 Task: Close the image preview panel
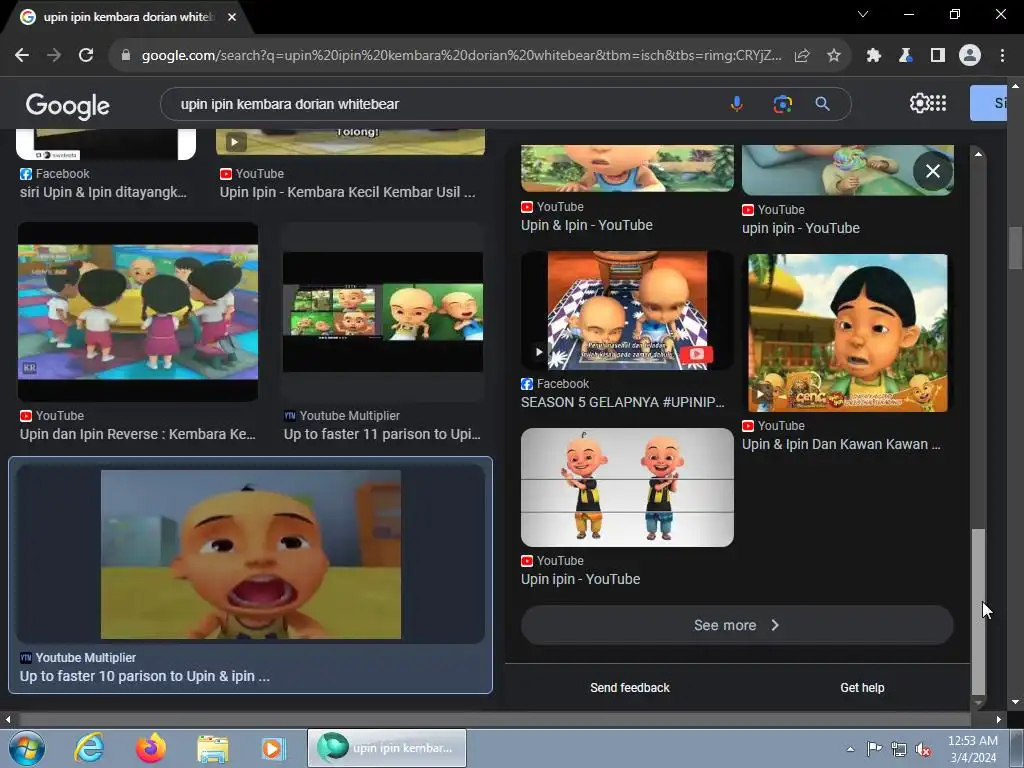click(933, 171)
